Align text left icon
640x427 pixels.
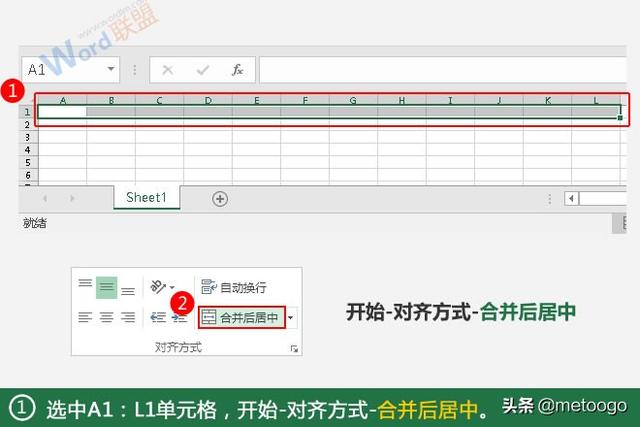coord(85,317)
